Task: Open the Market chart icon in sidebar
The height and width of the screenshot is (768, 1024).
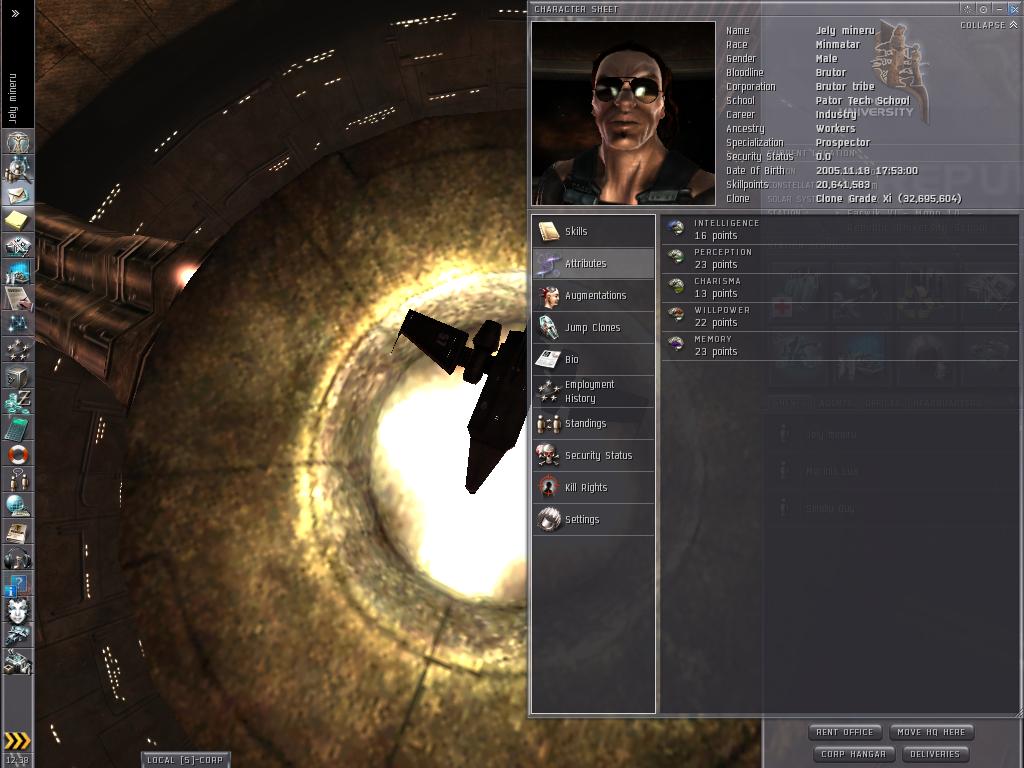Action: (18, 272)
